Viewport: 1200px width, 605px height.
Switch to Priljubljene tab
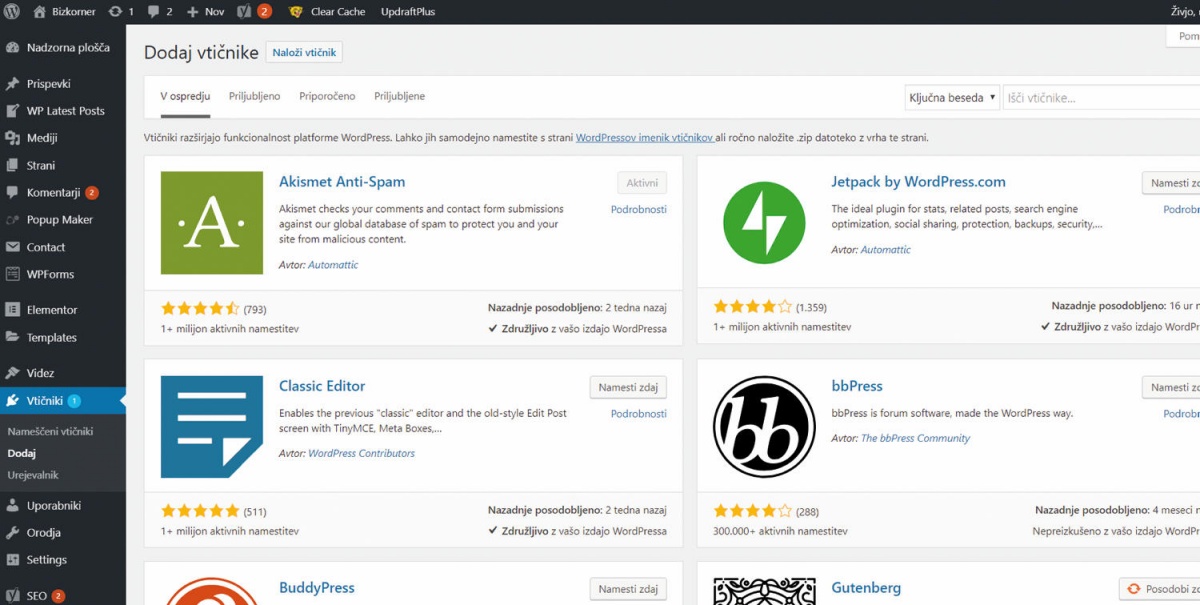[x=400, y=96]
